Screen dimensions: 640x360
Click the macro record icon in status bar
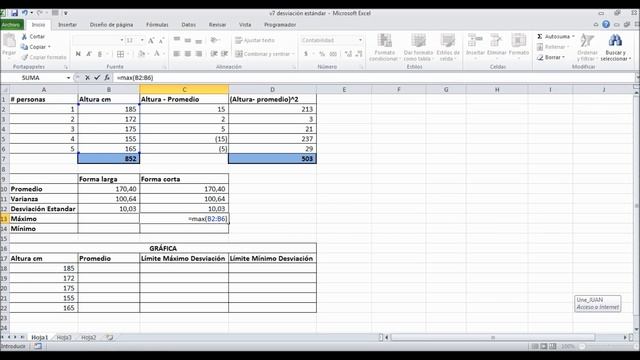pos(38,346)
